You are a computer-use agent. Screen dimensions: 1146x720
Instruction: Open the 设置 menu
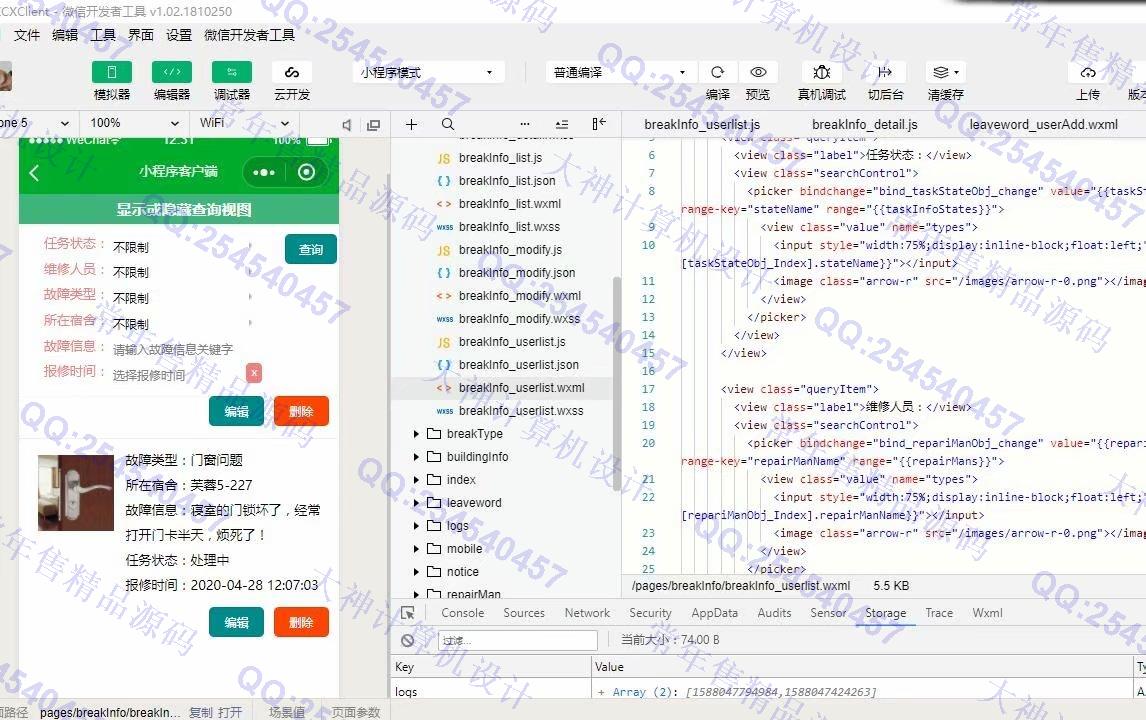coord(179,35)
